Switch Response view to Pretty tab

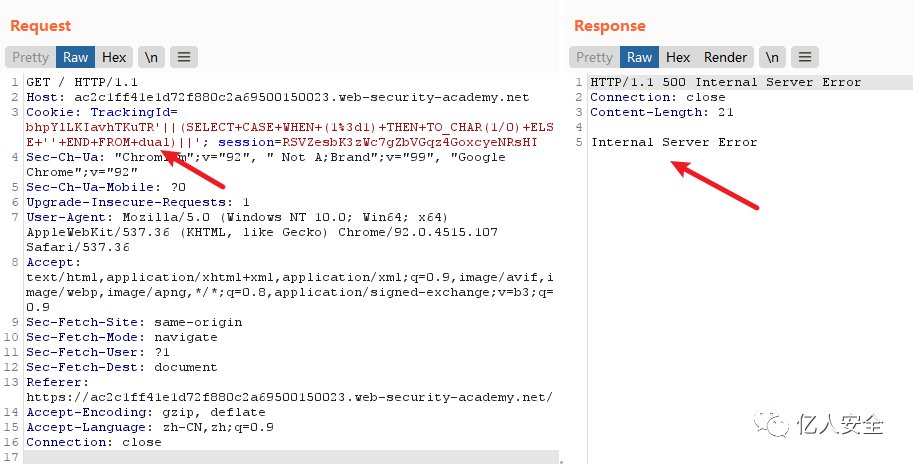[594, 57]
